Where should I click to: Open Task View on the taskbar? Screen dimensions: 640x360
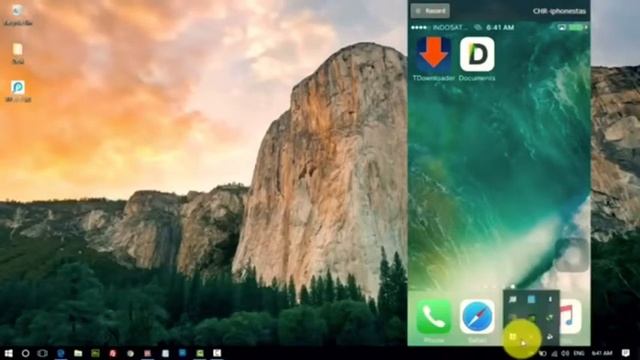pos(42,353)
